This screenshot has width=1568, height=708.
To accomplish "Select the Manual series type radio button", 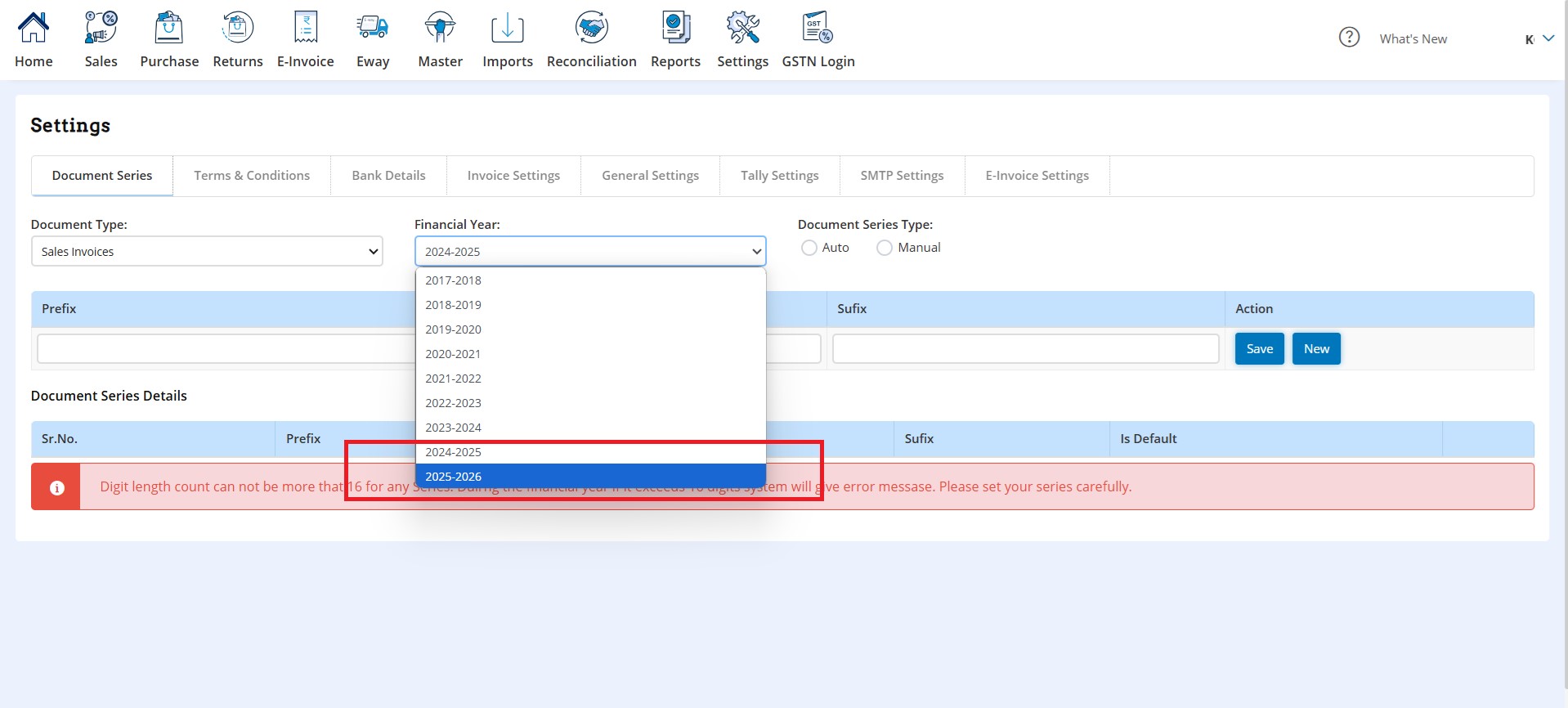I will pos(884,248).
